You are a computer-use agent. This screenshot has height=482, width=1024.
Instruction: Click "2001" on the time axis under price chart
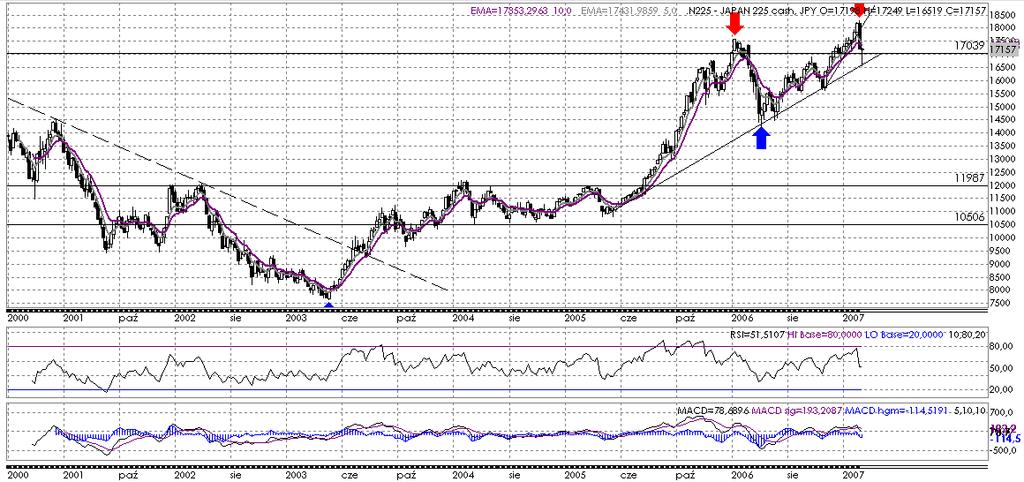tap(72, 318)
